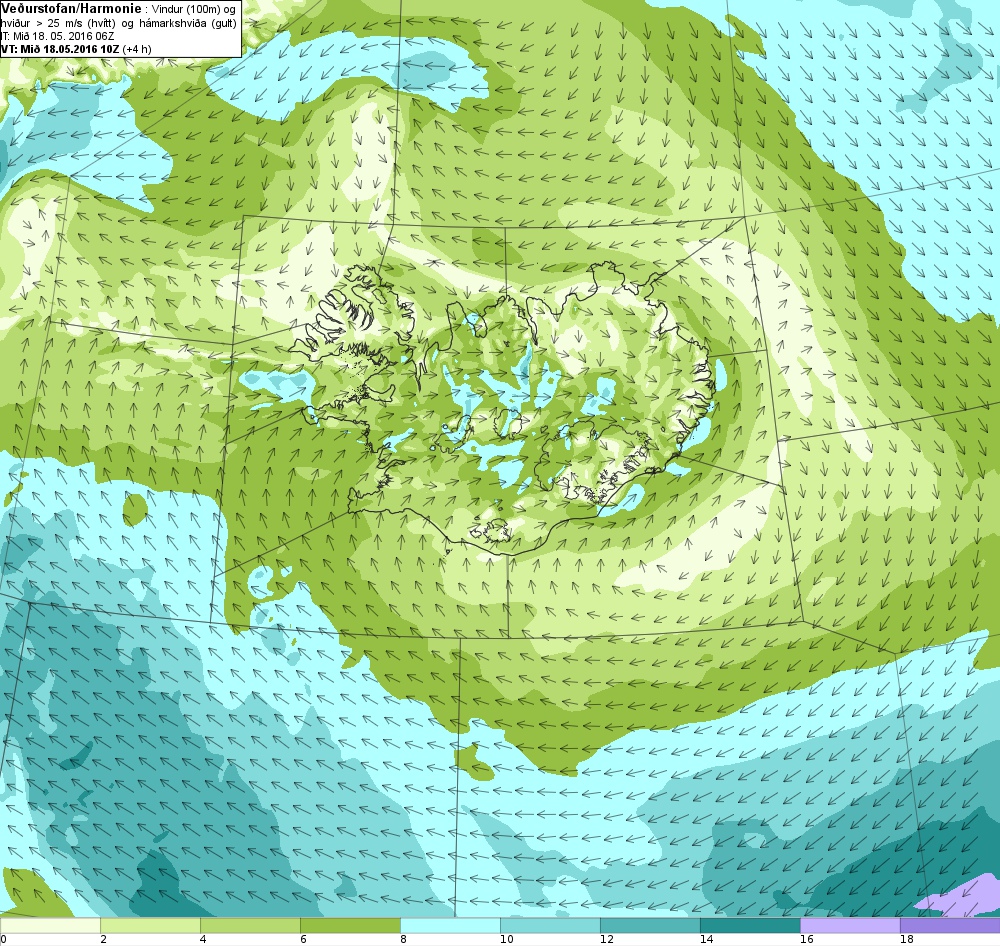Screen dimensions: 1000x946
Task: Click legend scale label '12'
Action: pyautogui.click(x=607, y=939)
